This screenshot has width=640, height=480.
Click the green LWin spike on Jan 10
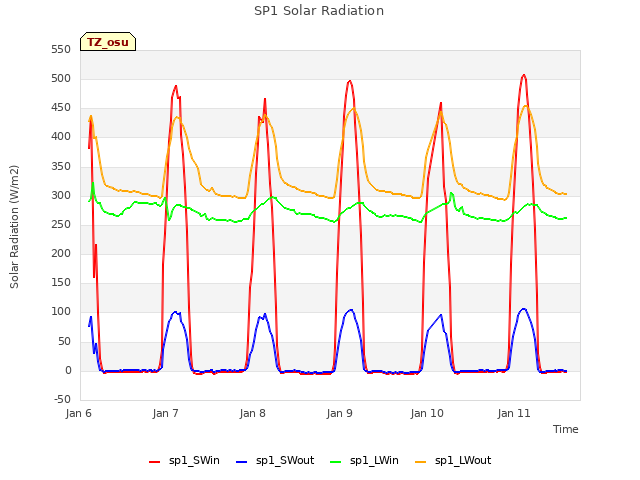(x=451, y=193)
